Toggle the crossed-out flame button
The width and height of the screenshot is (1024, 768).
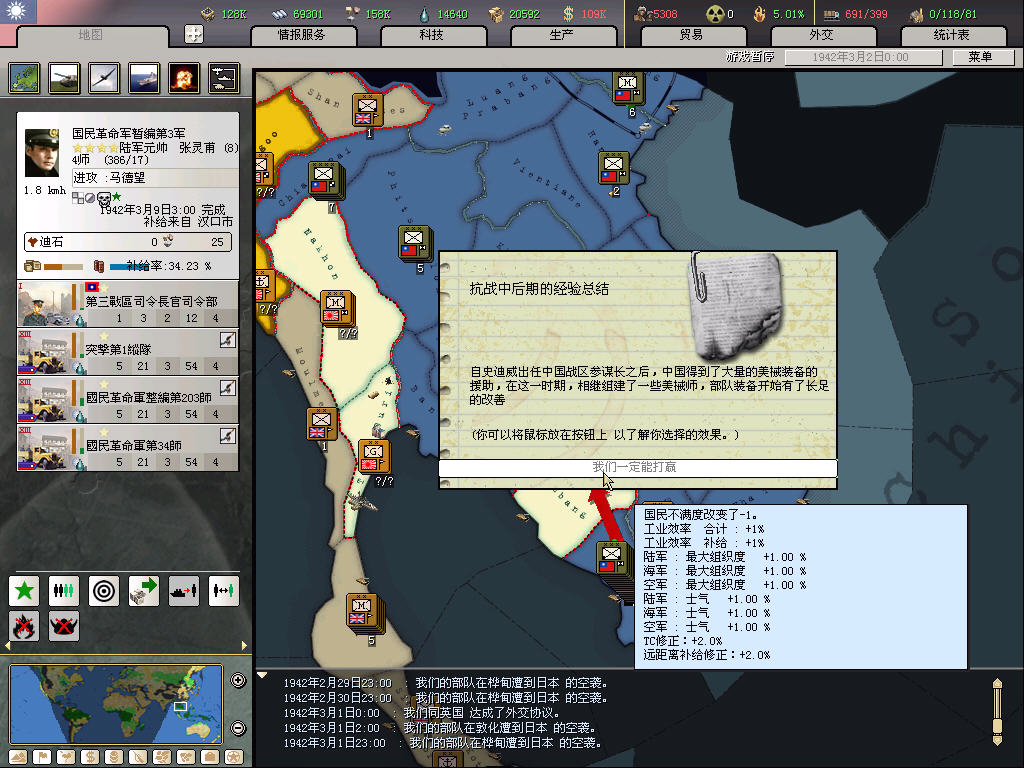[x=24, y=626]
